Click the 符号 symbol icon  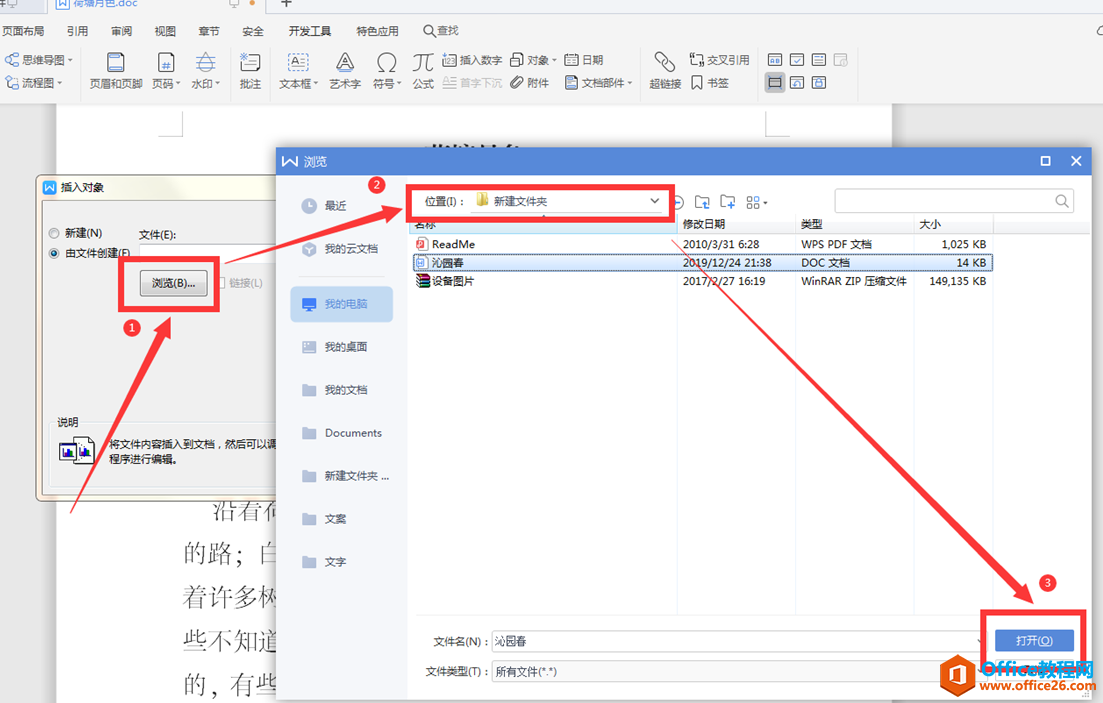pos(386,63)
